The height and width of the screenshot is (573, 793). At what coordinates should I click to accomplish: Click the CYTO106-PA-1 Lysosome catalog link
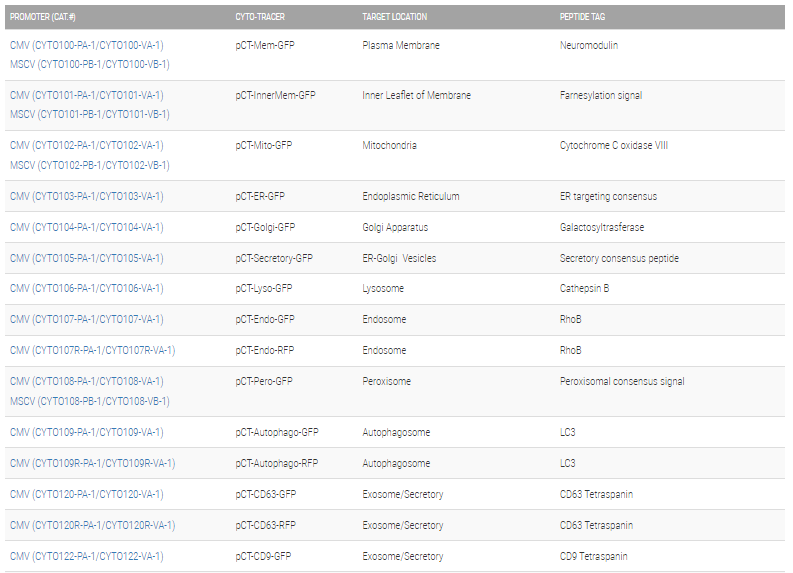pos(86,288)
